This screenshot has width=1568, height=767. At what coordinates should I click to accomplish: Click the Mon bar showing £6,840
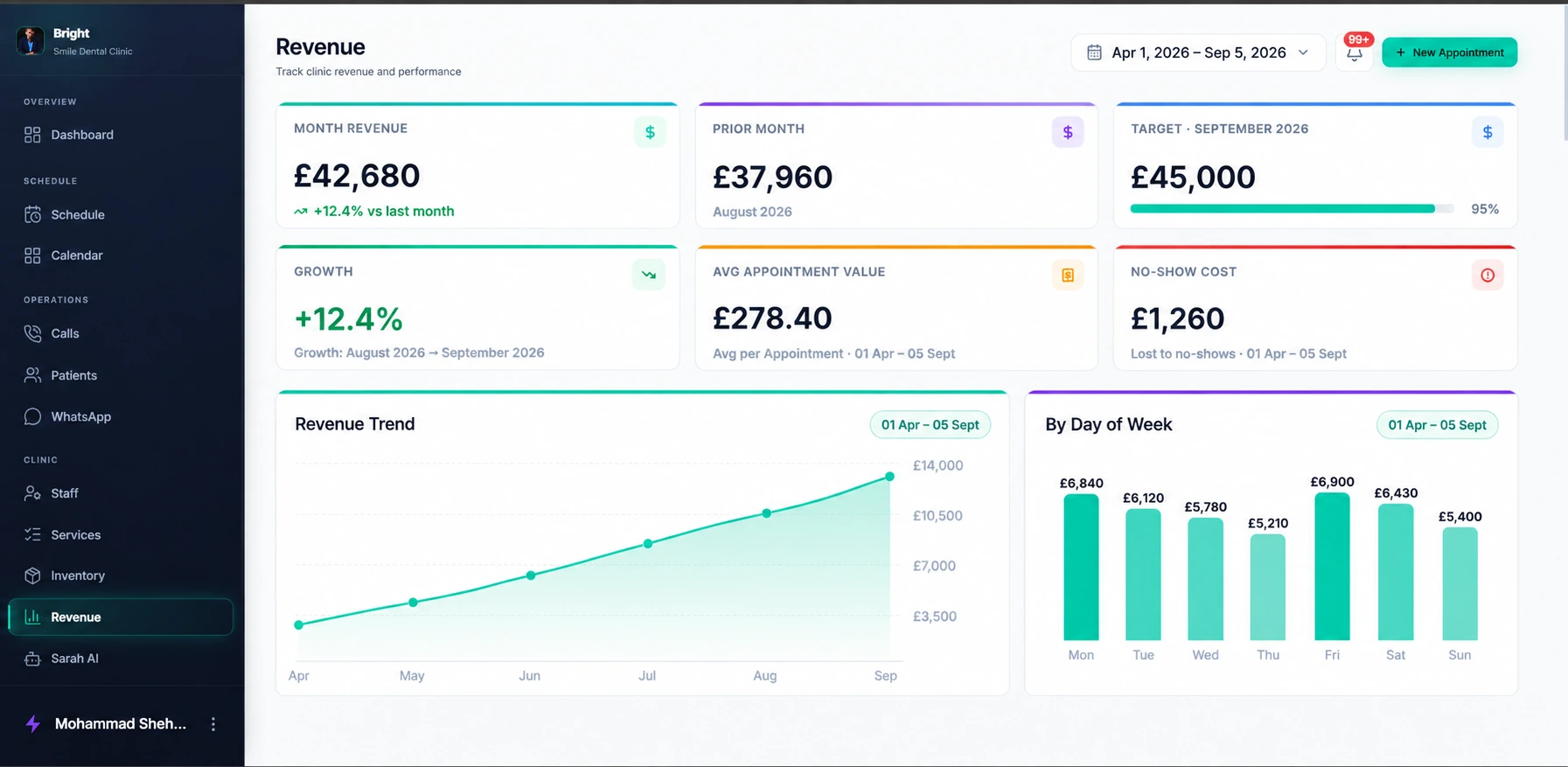1081,568
